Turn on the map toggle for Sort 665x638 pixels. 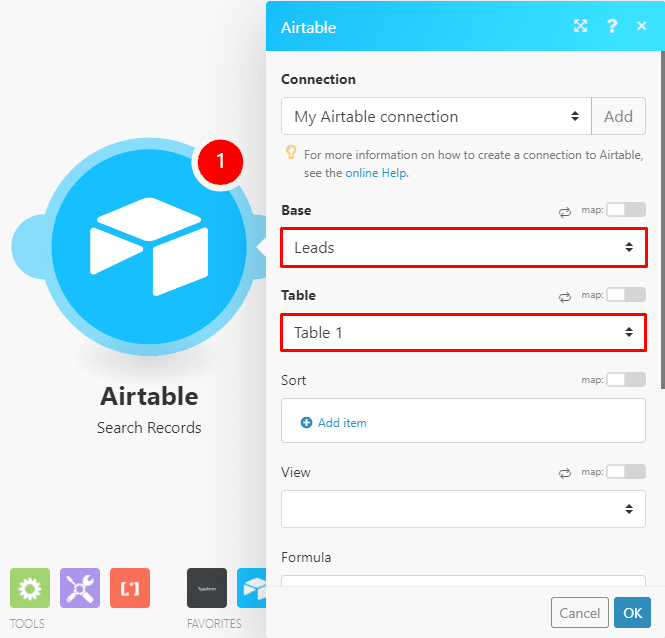626,380
